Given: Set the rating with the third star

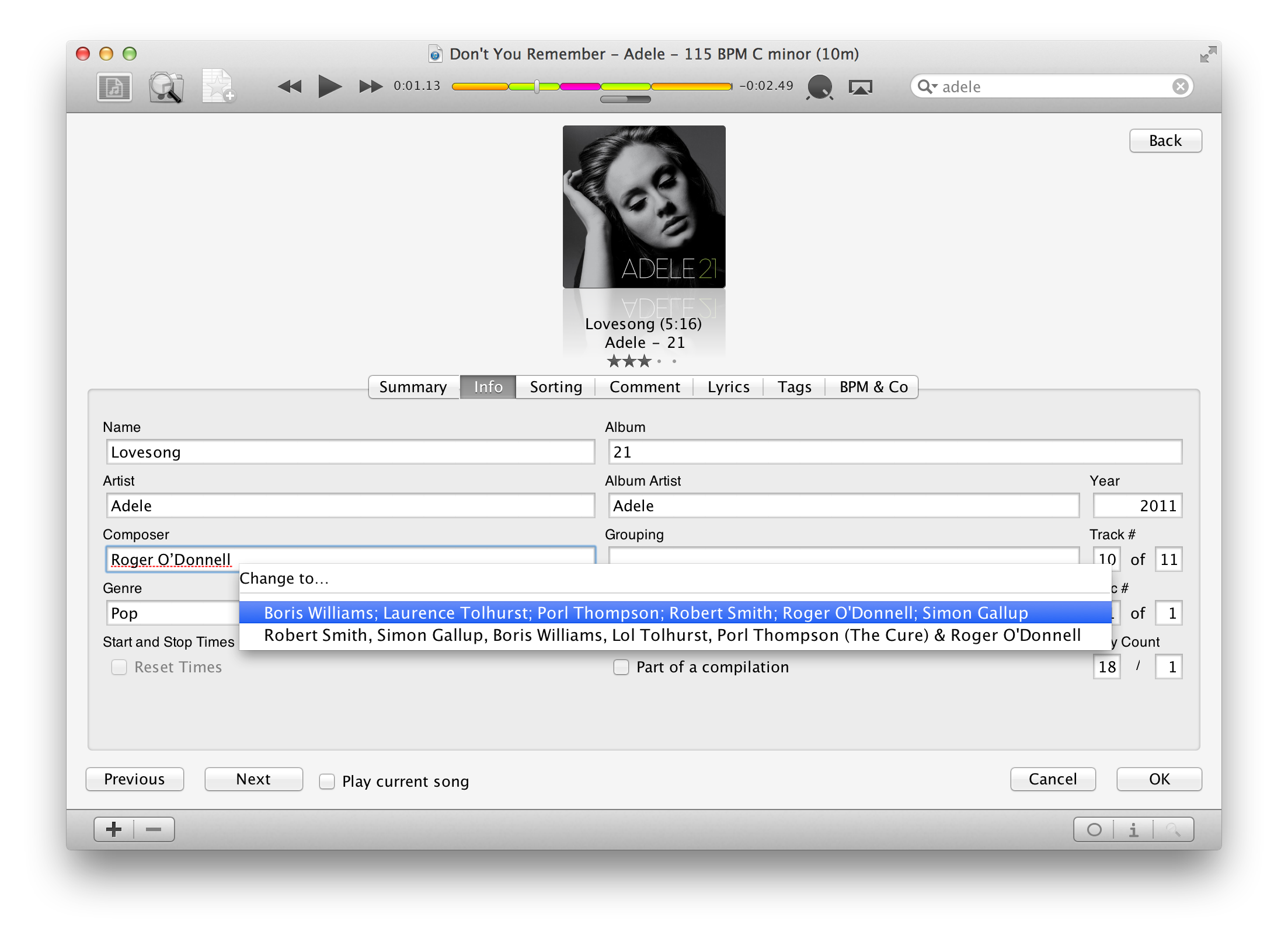Looking at the screenshot, I should tap(644, 361).
